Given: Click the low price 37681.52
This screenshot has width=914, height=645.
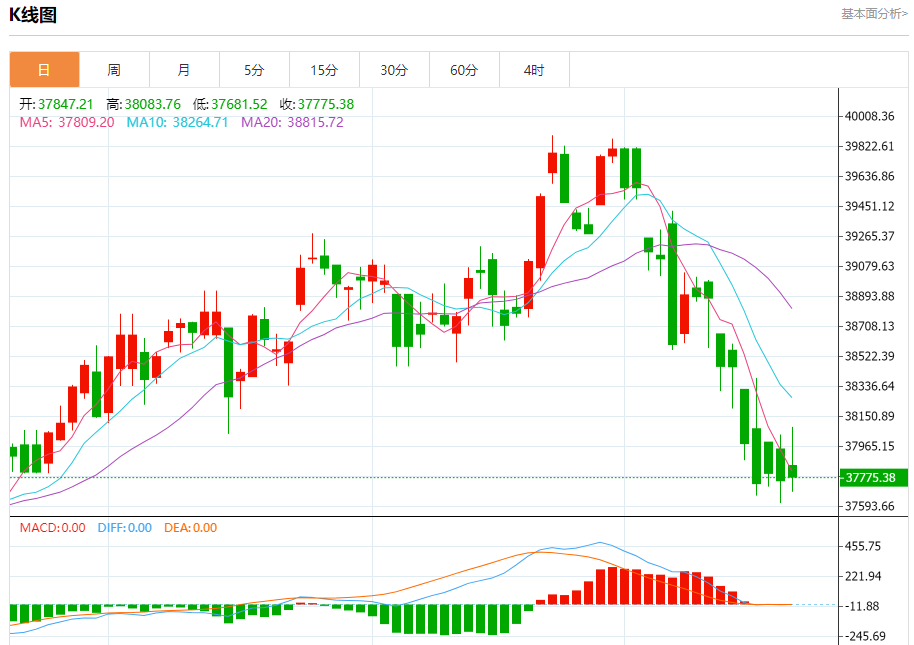Looking at the screenshot, I should pyautogui.click(x=239, y=104).
